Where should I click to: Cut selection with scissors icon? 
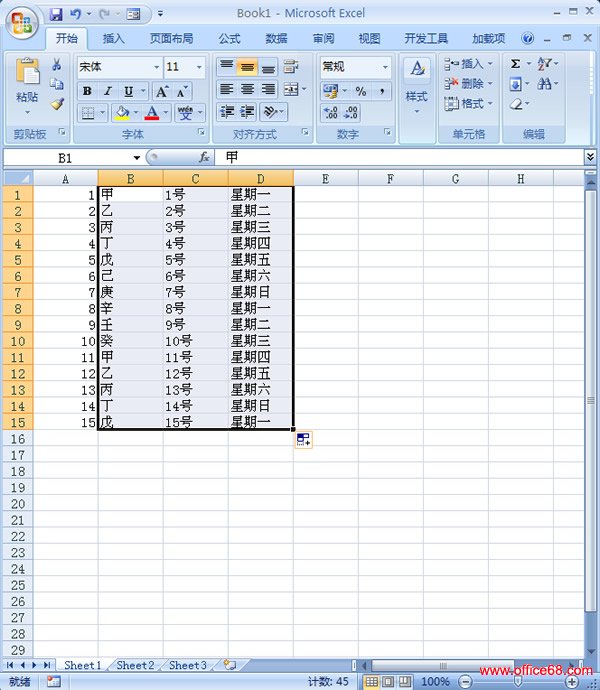(57, 65)
